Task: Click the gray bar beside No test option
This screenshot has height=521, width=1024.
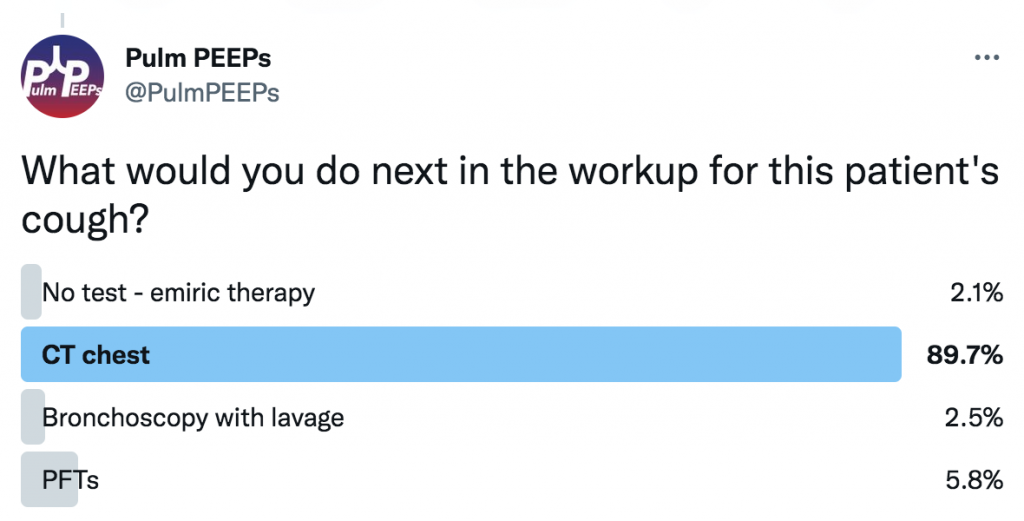Action: pos(31,292)
